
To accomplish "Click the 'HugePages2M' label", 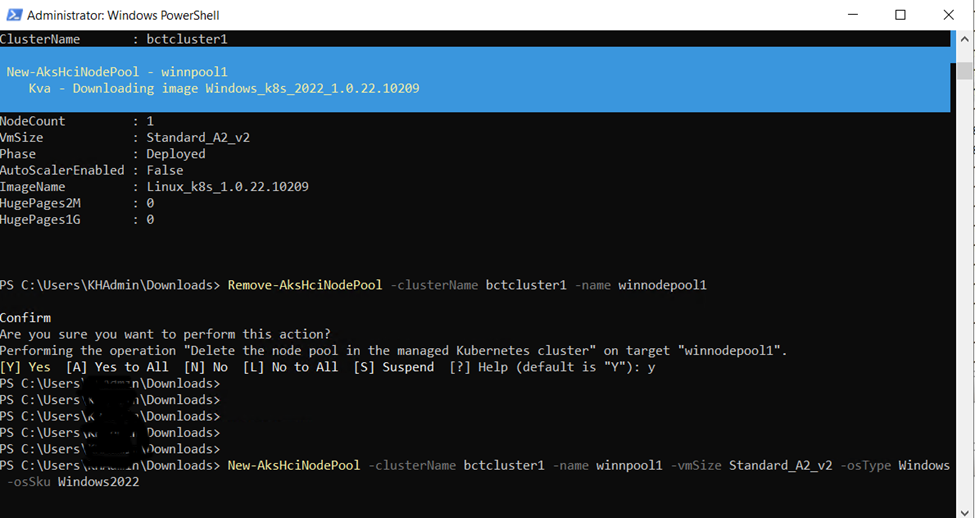I will point(40,203).
